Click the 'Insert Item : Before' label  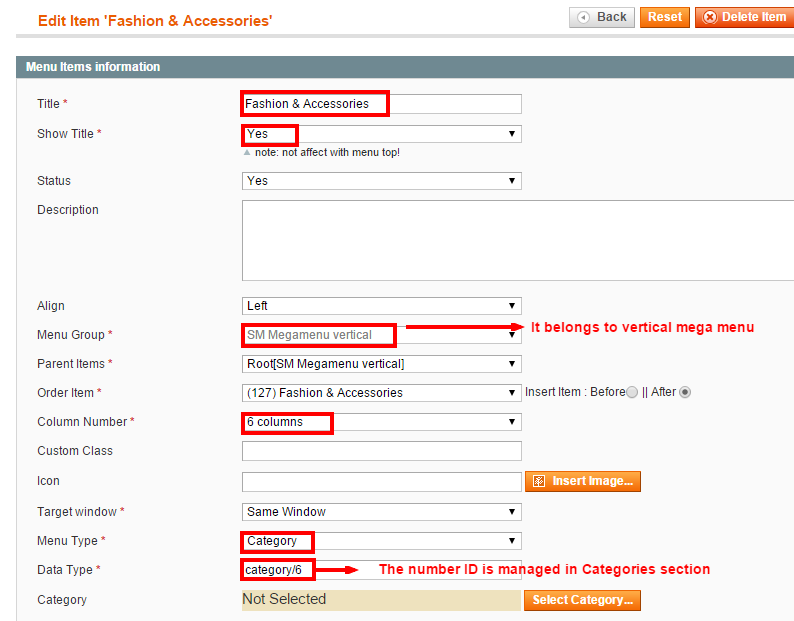[x=575, y=392]
